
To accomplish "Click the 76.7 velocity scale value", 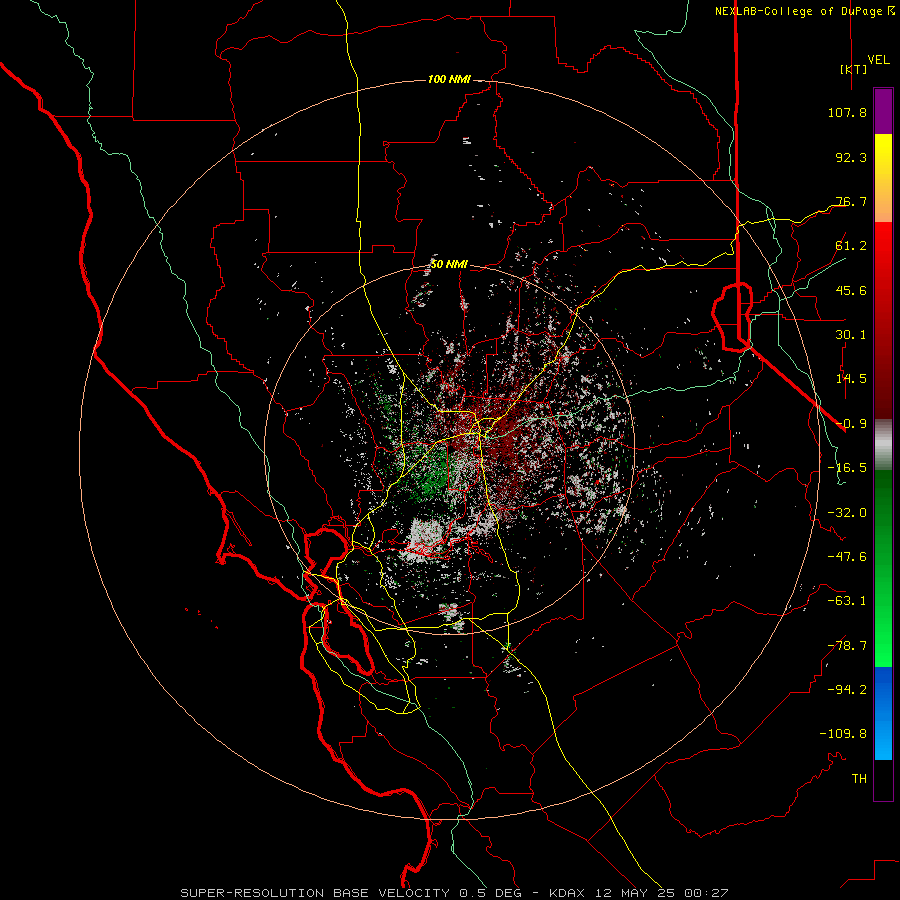I will tap(851, 201).
